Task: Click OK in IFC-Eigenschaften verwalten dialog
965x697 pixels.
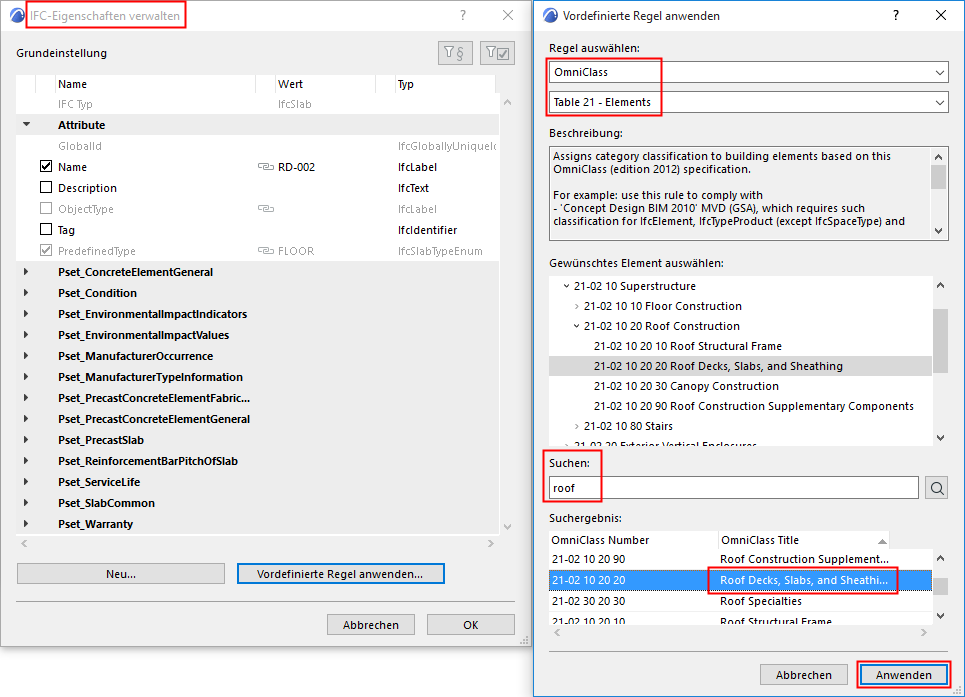Action: (471, 625)
